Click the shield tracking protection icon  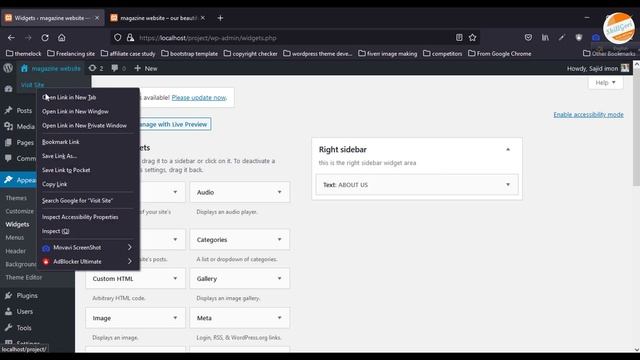coord(118,38)
